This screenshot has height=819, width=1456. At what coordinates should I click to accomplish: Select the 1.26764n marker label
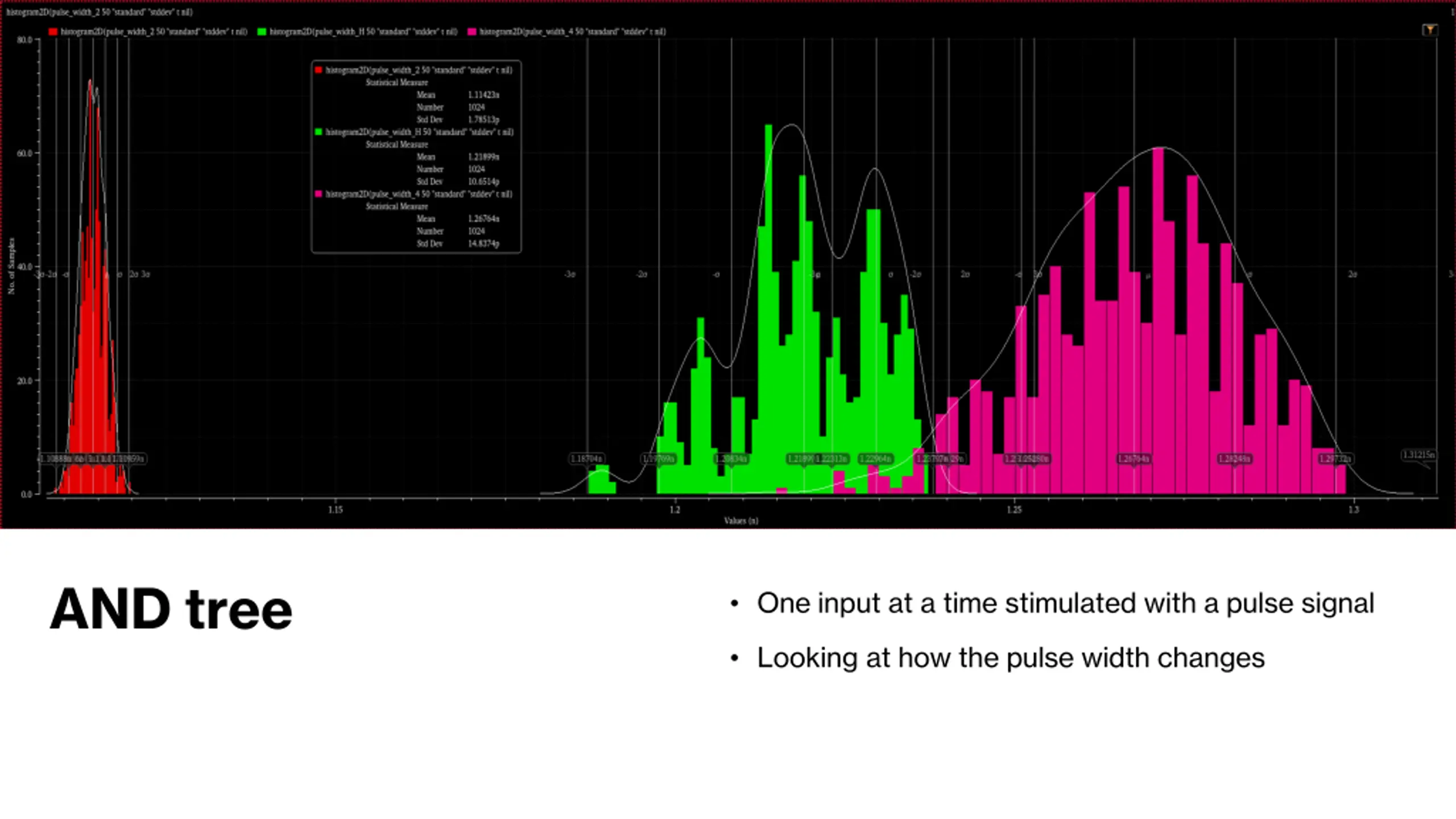click(1134, 458)
